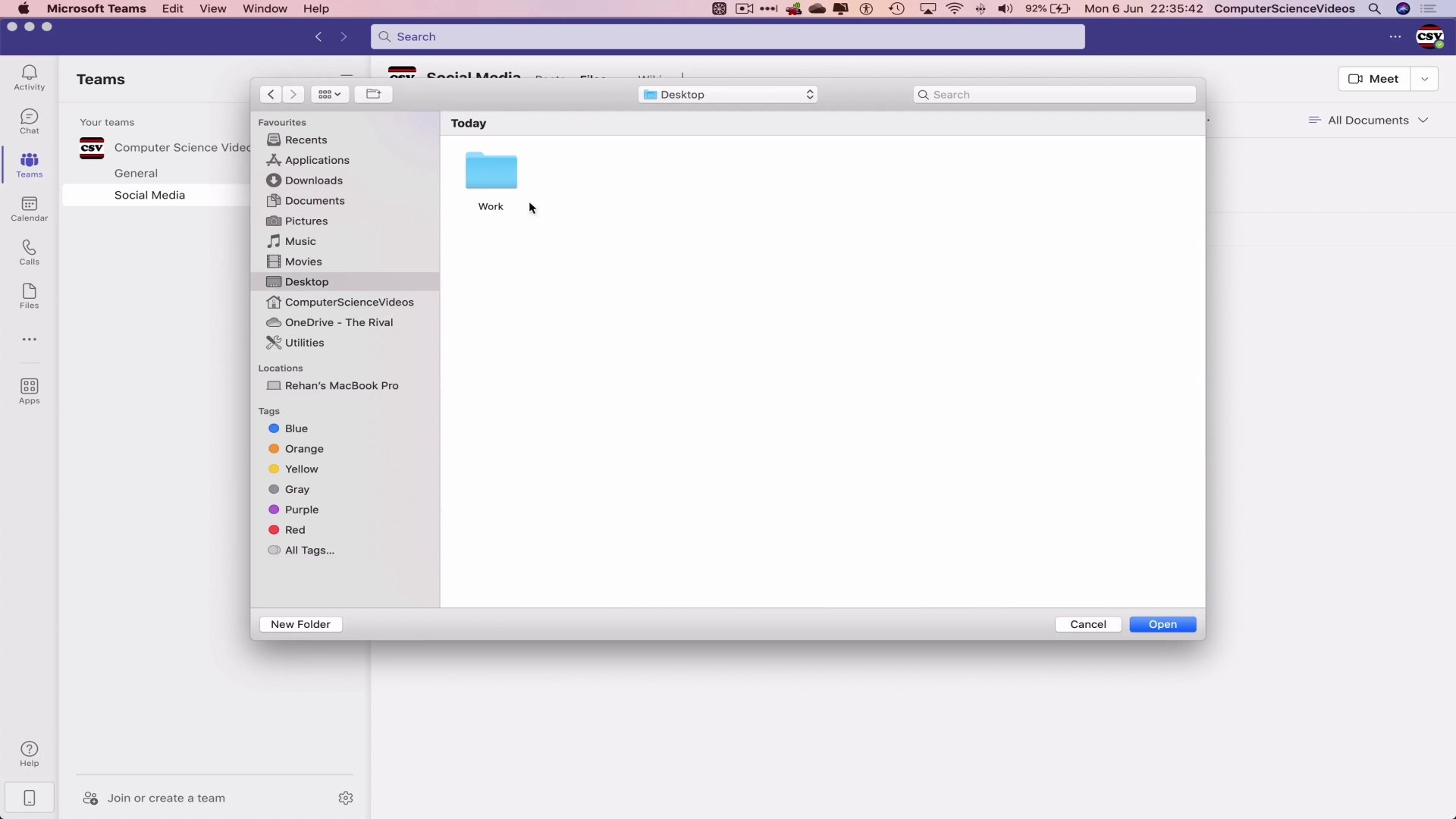Open the Window menu

(x=265, y=9)
